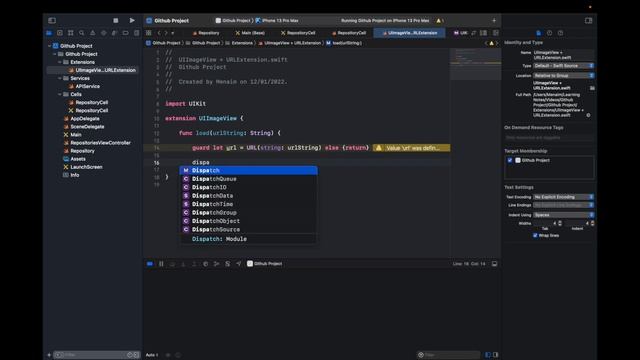Open the Indent Using Spaces dropdown
The width and height of the screenshot is (640, 360).
tap(563, 215)
